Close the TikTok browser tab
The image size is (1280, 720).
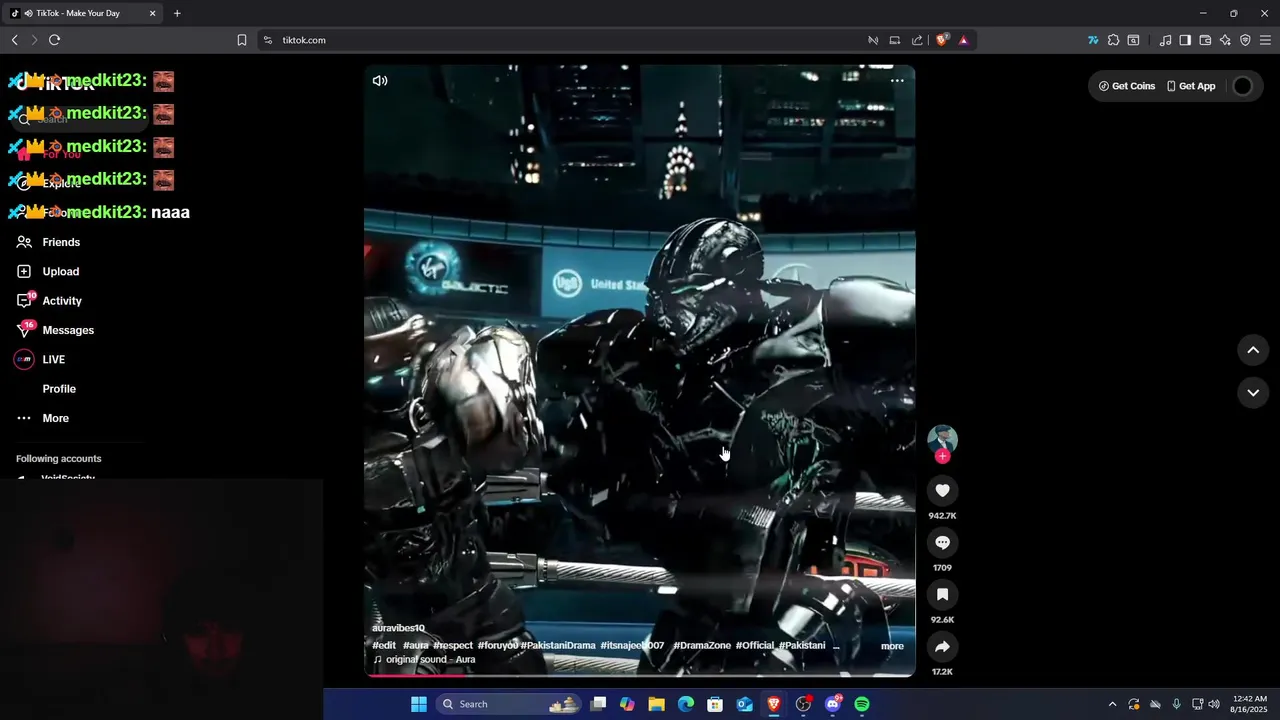pyautogui.click(x=153, y=13)
